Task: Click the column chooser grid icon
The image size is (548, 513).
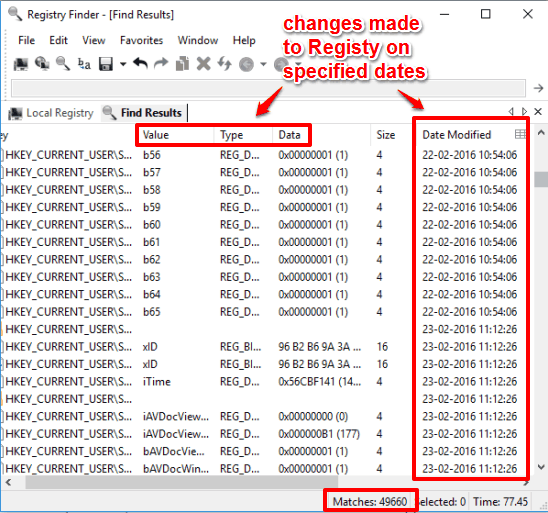Action: (x=520, y=134)
